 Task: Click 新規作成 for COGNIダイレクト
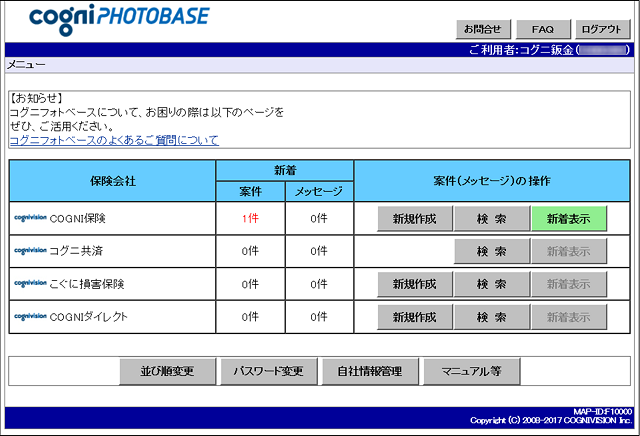pyautogui.click(x=415, y=317)
